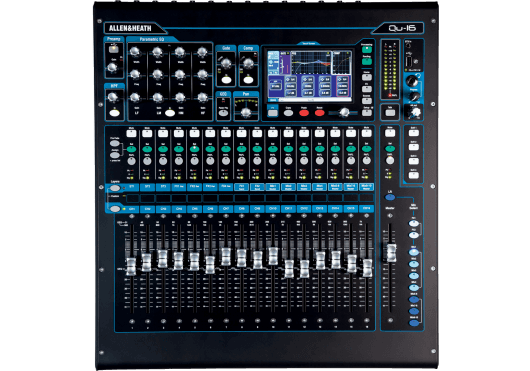The width and height of the screenshot is (530, 371).
Task: Select the LR mix key
Action: coord(390,197)
